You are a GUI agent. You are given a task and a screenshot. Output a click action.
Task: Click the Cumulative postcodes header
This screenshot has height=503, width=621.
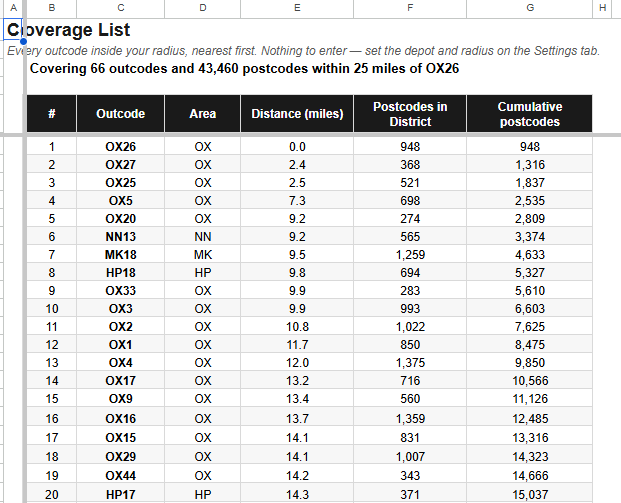pyautogui.click(x=530, y=114)
